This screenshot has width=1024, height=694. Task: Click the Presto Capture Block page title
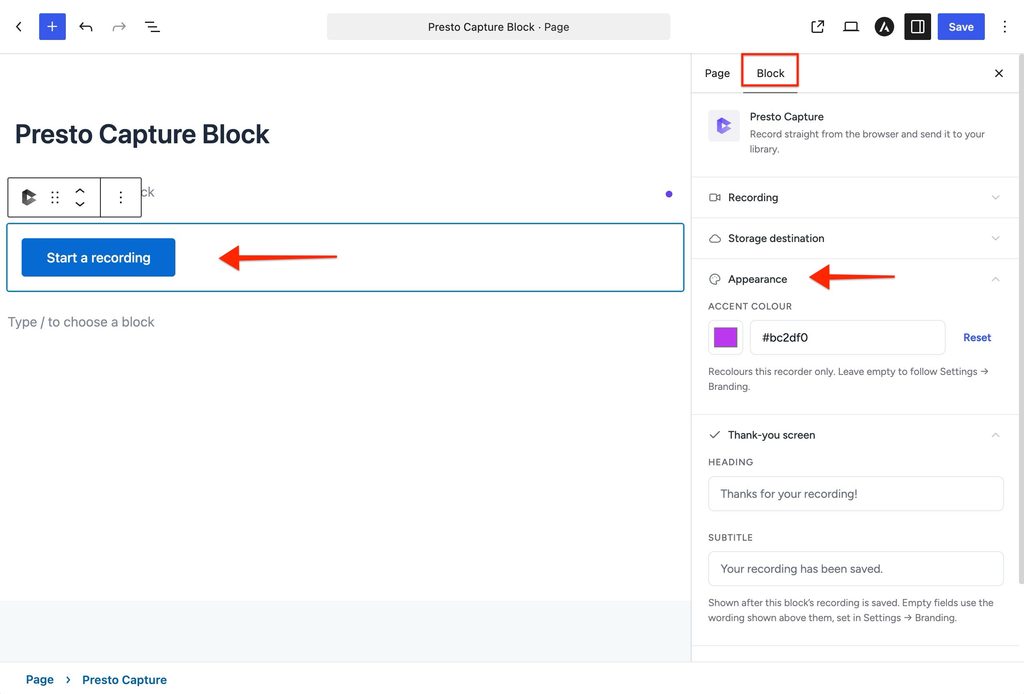[x=142, y=134]
